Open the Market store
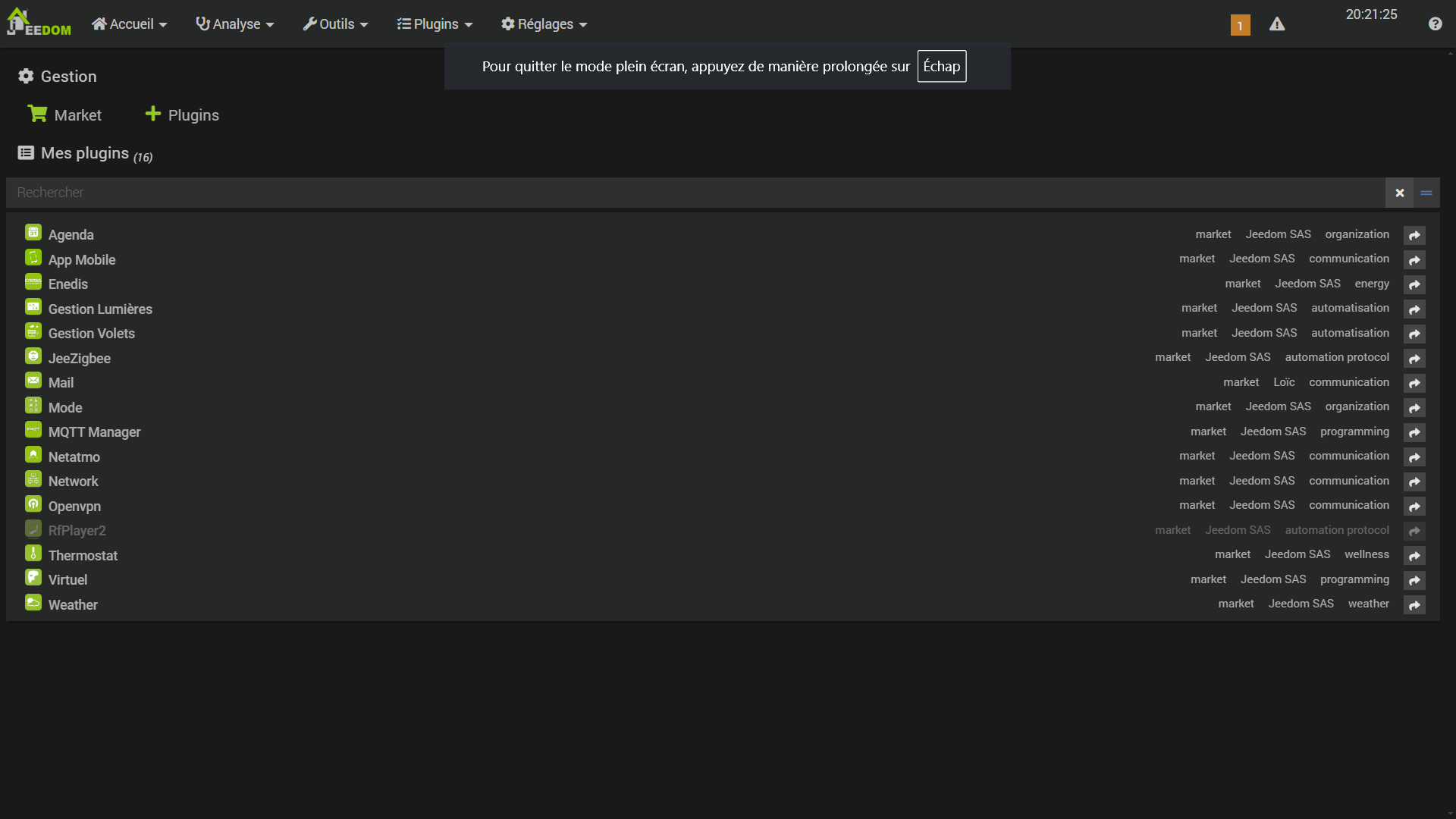 click(x=64, y=115)
